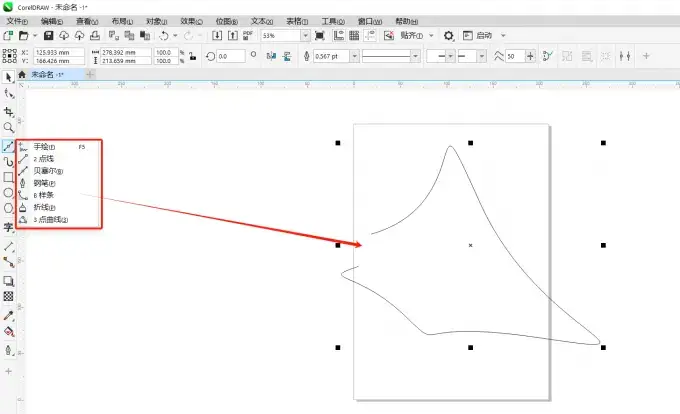Toggle the close curve button
680x414 pixels.
pyautogui.click(x=546, y=57)
